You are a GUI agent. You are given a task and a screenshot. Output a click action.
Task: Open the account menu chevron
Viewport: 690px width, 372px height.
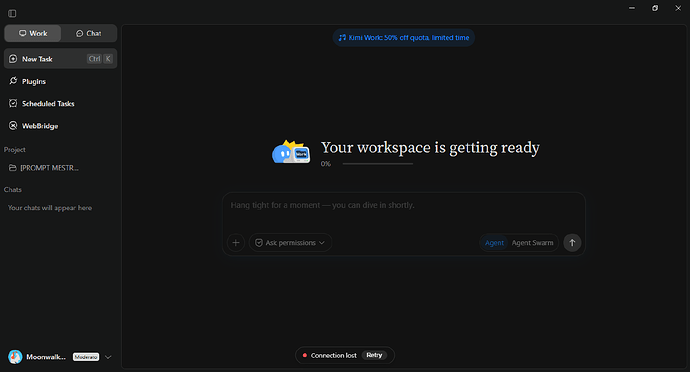108,357
